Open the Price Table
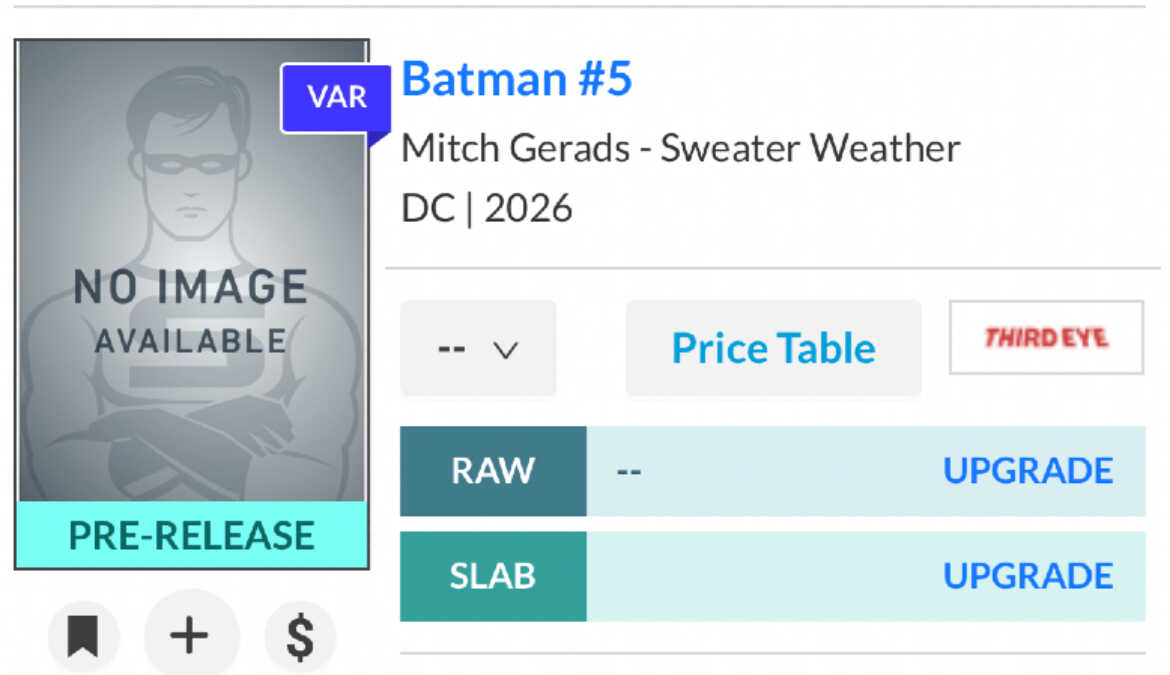 tap(773, 348)
